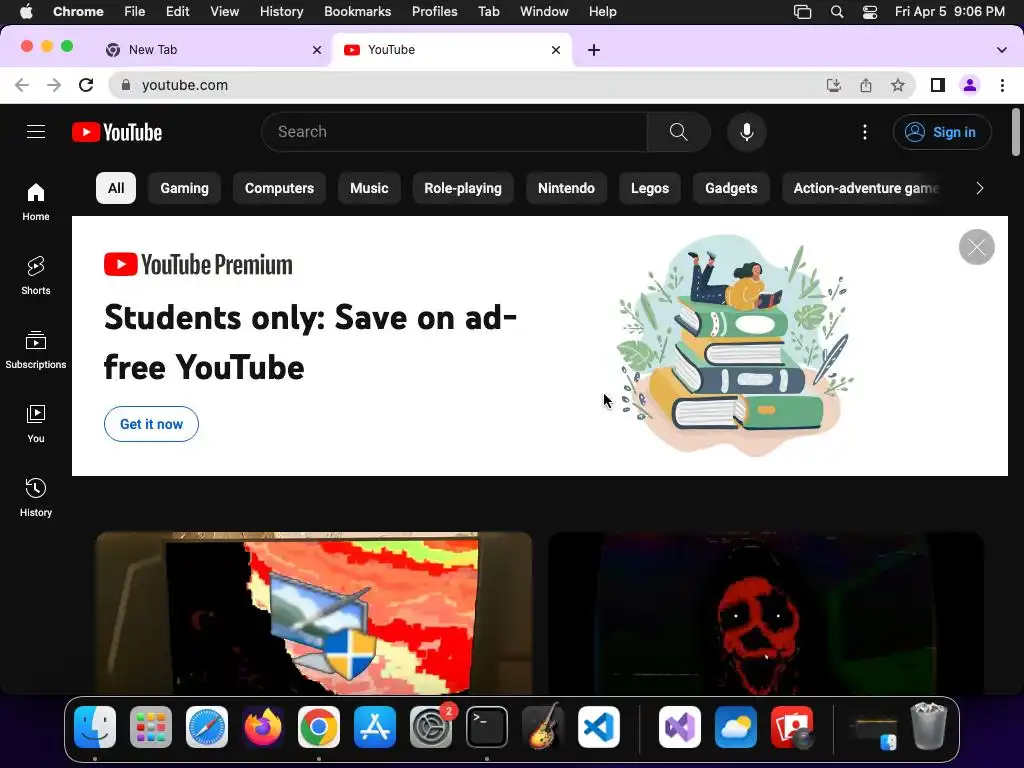
Task: Close the New Tab tab
Action: click(x=317, y=50)
